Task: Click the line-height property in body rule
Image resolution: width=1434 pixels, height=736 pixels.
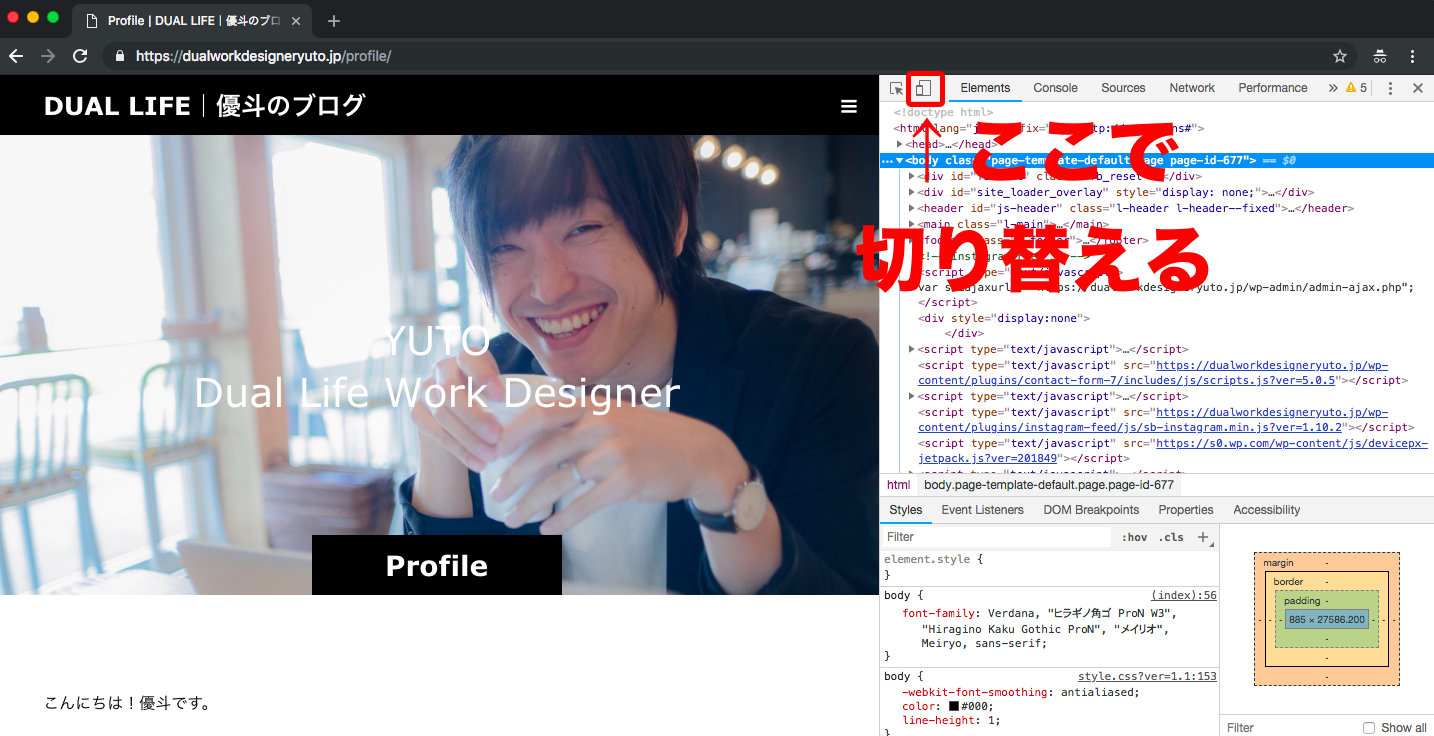Action: [938, 720]
